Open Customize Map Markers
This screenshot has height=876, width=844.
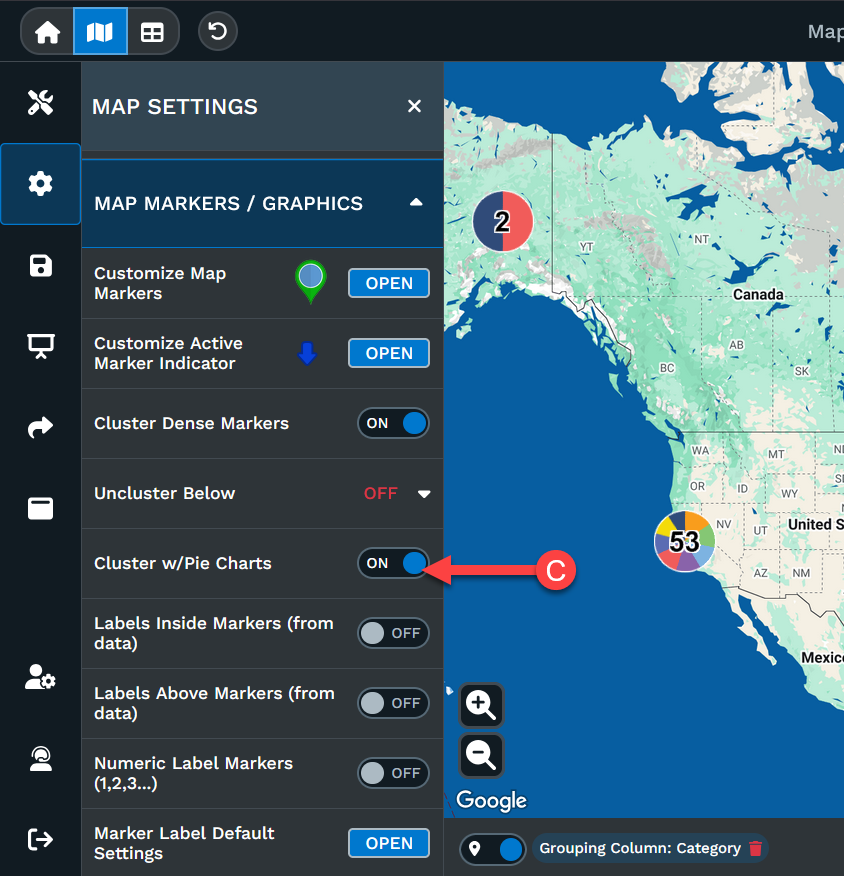coord(389,283)
